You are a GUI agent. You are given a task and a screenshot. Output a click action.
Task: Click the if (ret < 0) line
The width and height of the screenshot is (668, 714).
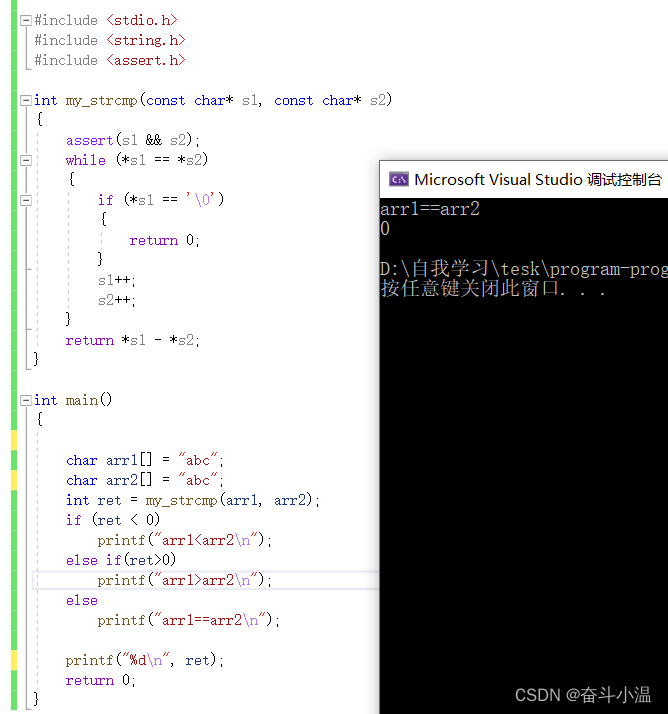[113, 520]
